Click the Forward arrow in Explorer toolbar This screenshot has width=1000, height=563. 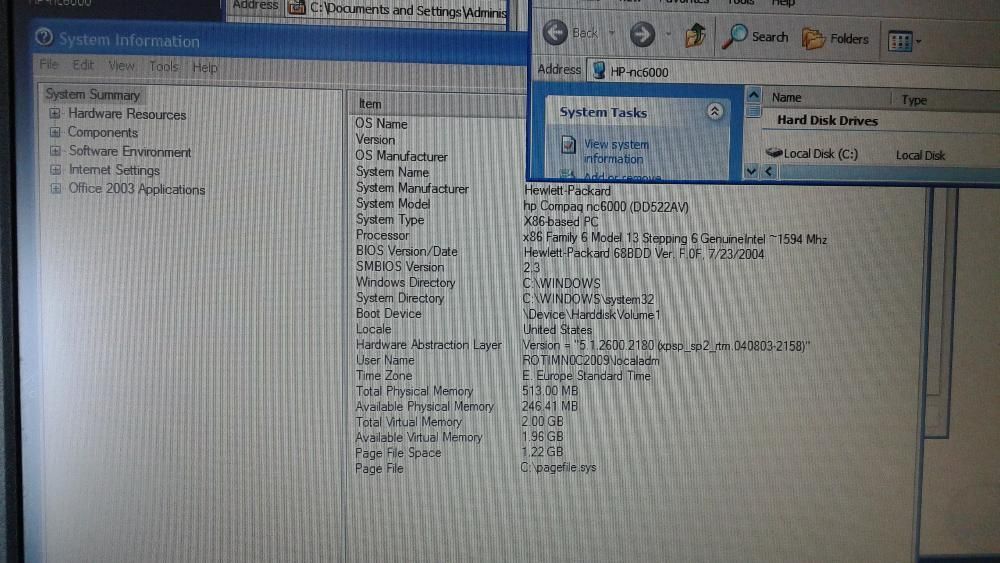[x=642, y=34]
